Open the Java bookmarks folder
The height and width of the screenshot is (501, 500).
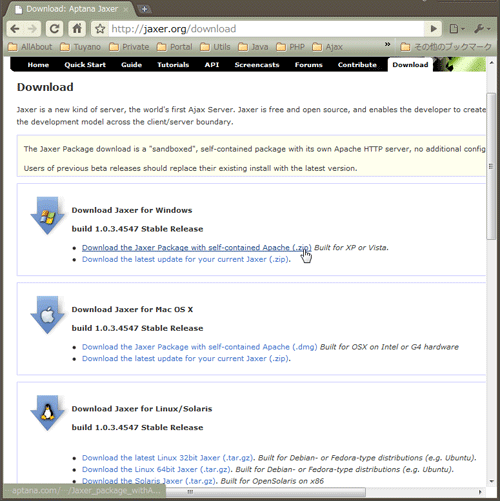(253, 47)
